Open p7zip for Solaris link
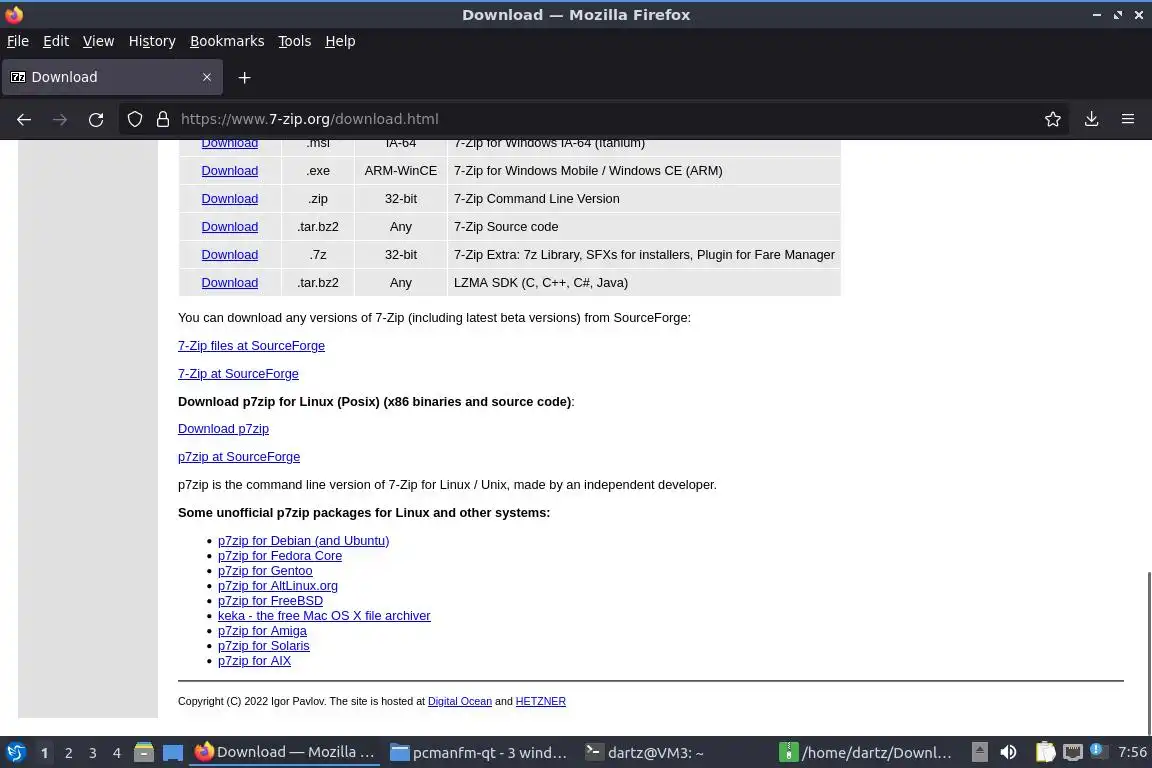 (264, 646)
